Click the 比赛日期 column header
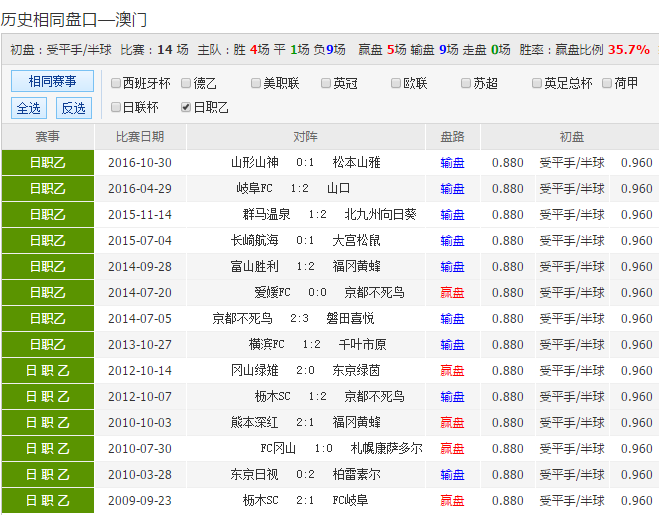659x515 pixels. (x=140, y=137)
